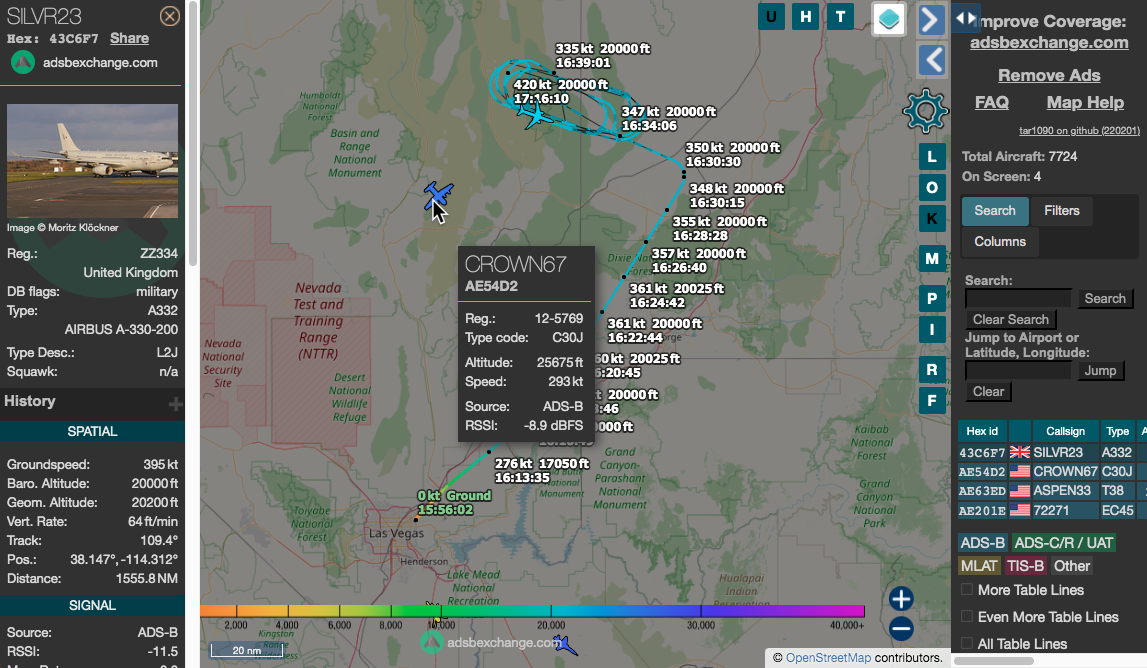Screen dimensions: 1147x668
Task: Open the aircraft photo thumbnail
Action: (x=92, y=161)
